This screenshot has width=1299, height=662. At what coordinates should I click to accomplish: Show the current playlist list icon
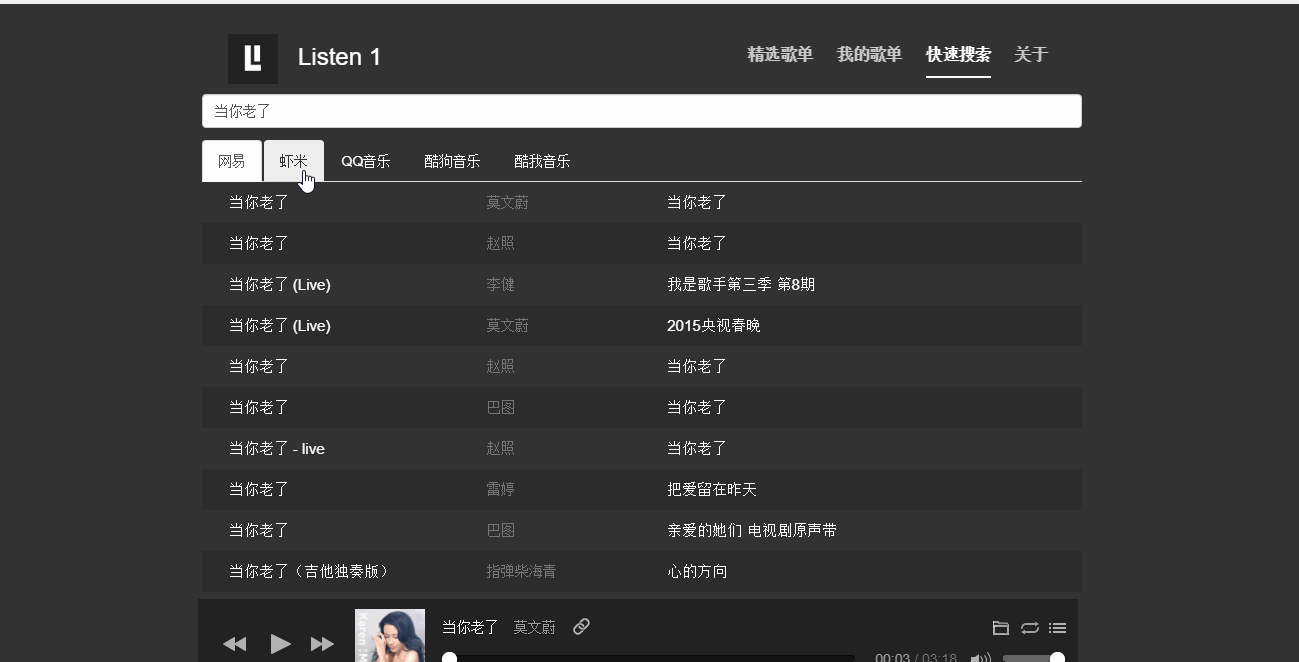(1058, 628)
